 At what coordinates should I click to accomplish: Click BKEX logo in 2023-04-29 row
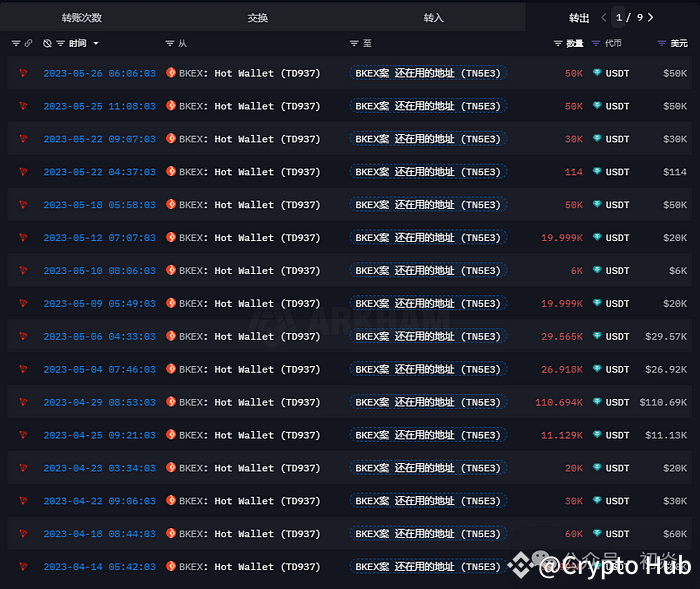(171, 402)
